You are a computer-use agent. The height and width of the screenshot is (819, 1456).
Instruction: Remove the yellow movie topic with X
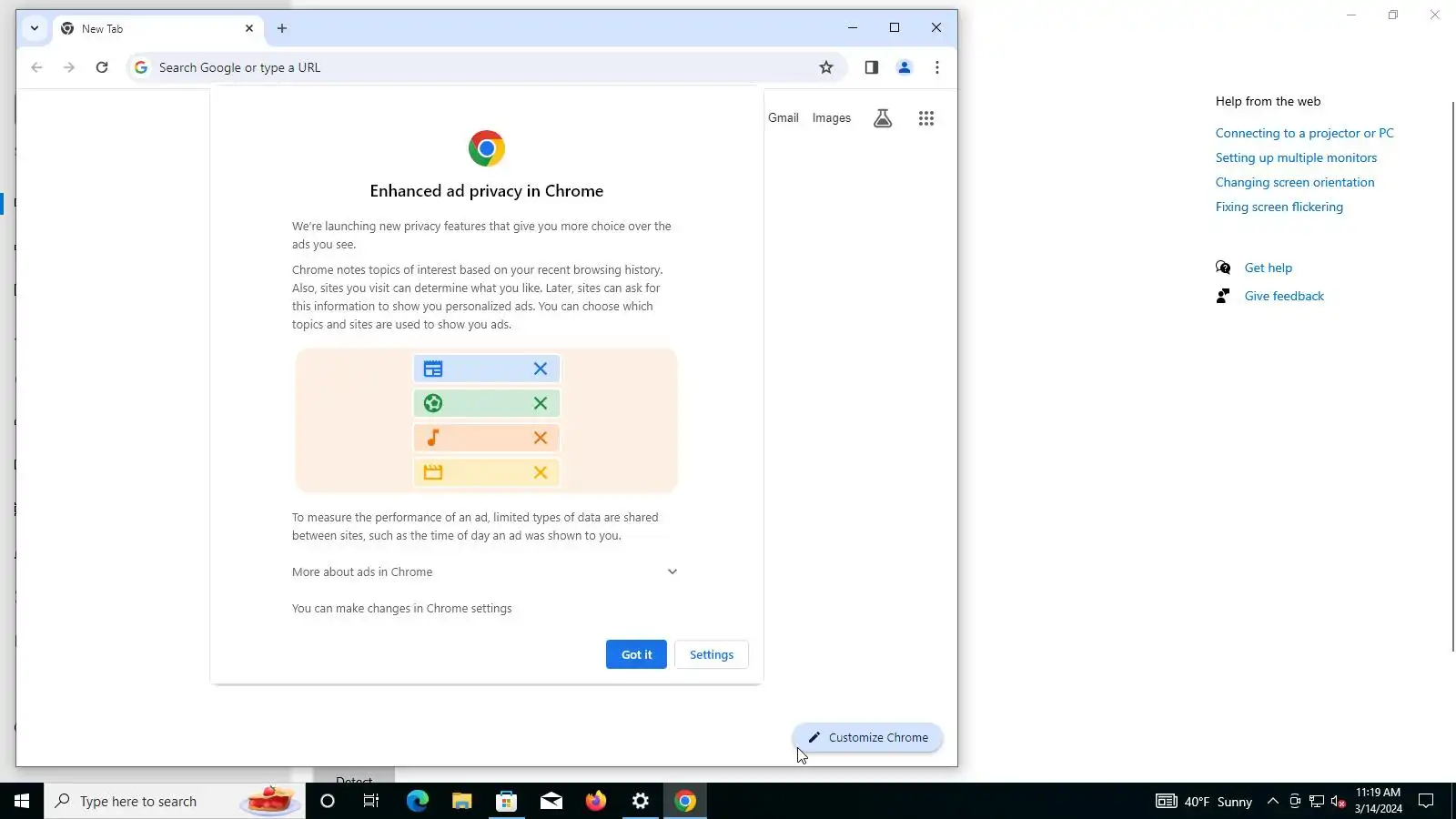(541, 472)
